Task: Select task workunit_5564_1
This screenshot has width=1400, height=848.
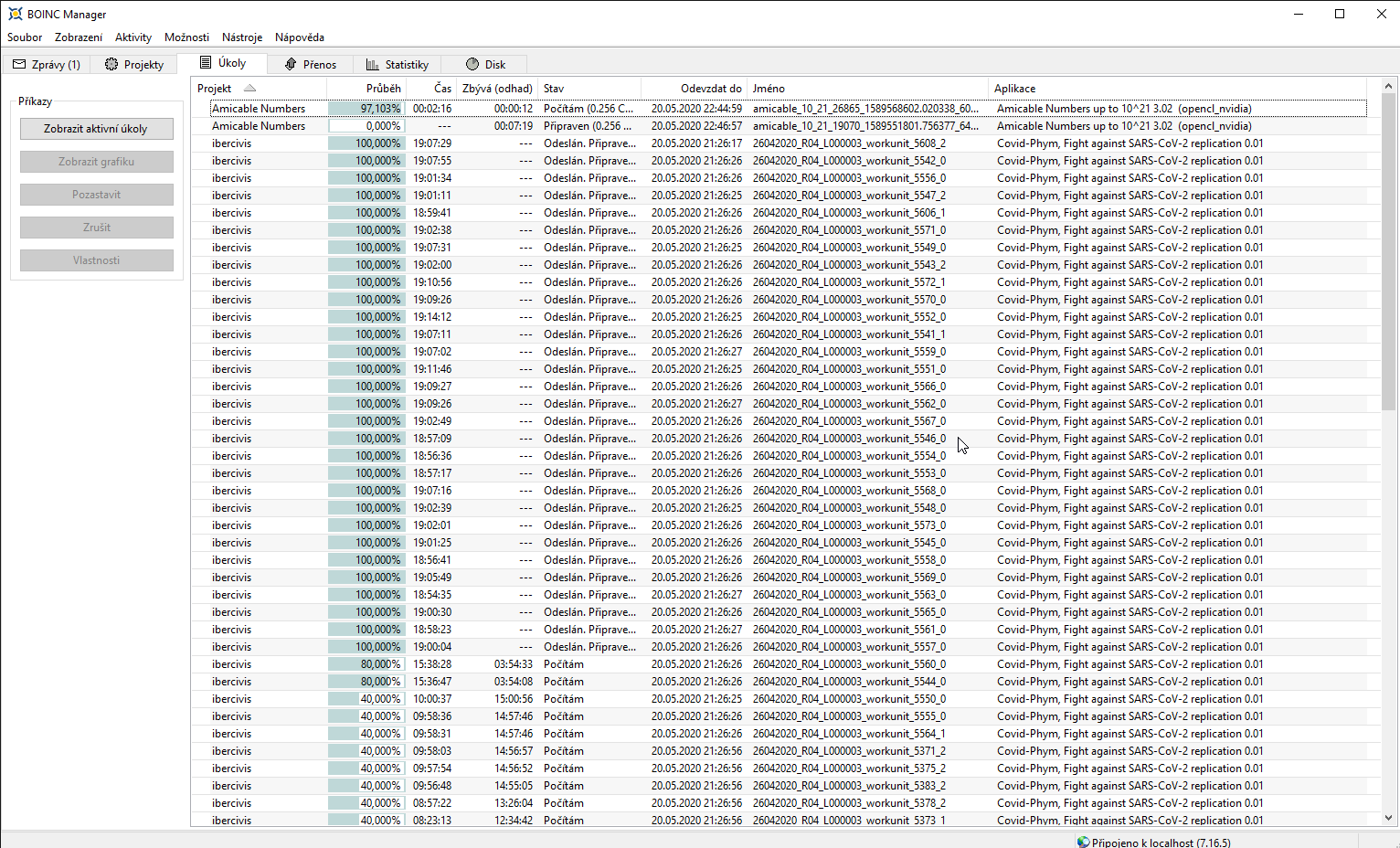Action: pyautogui.click(x=849, y=734)
